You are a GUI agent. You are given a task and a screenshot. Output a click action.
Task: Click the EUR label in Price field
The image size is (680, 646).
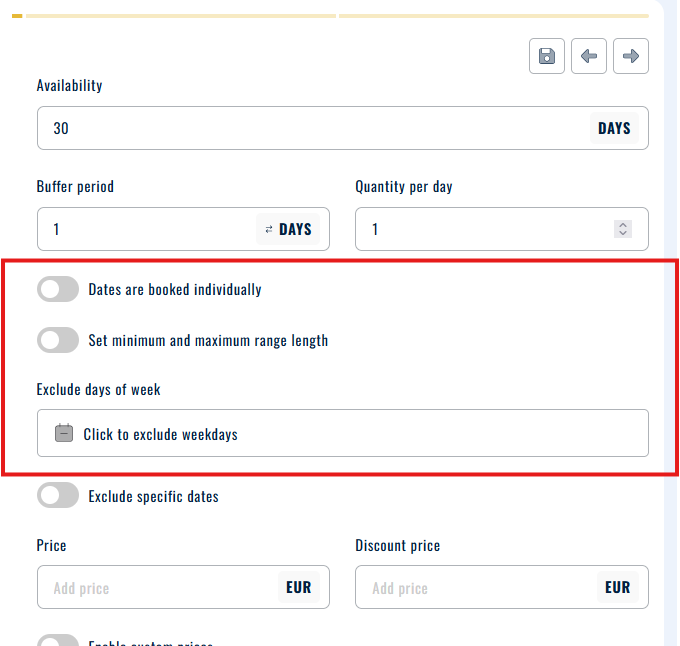(x=298, y=588)
